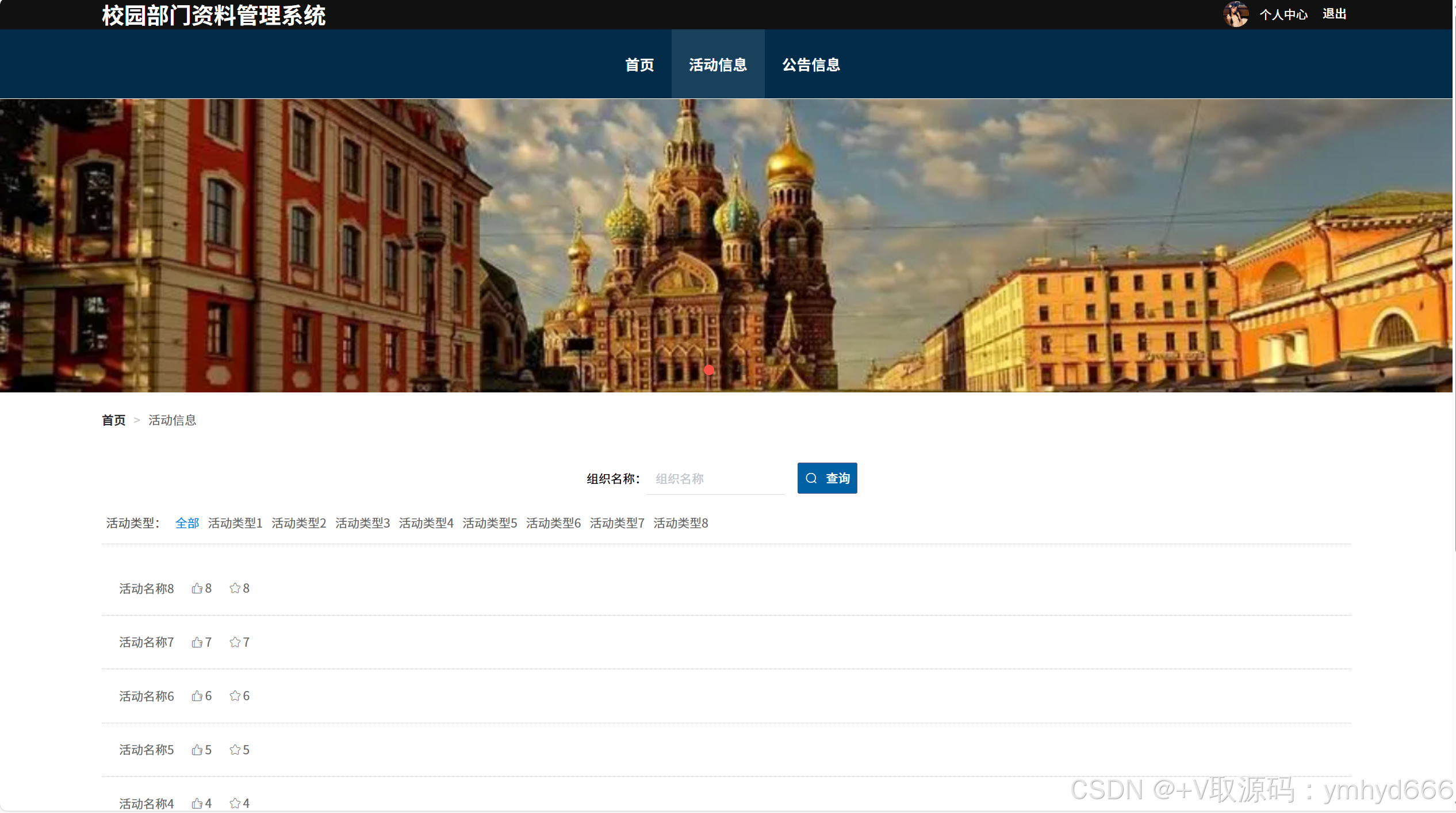Viewport: 1456px width, 813px height.
Task: Open 个人中心 personal center
Action: [x=1283, y=14]
